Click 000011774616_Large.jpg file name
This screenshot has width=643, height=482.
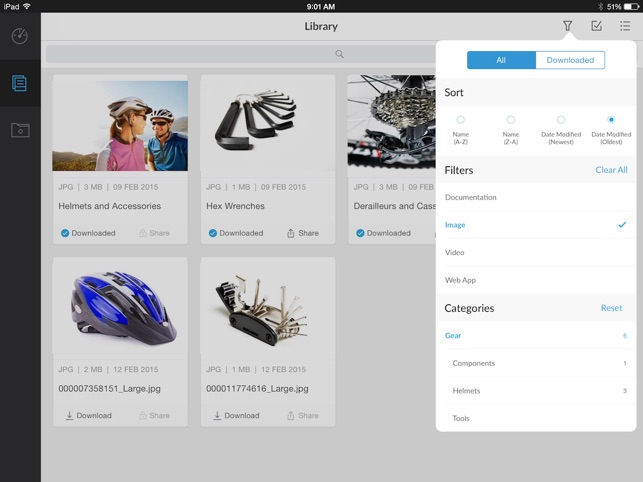click(x=257, y=388)
